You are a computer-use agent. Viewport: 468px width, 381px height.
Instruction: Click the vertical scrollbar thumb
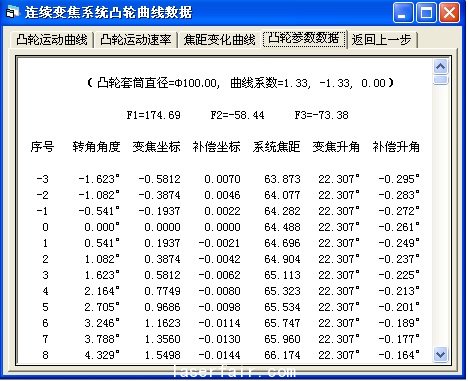pos(441,80)
